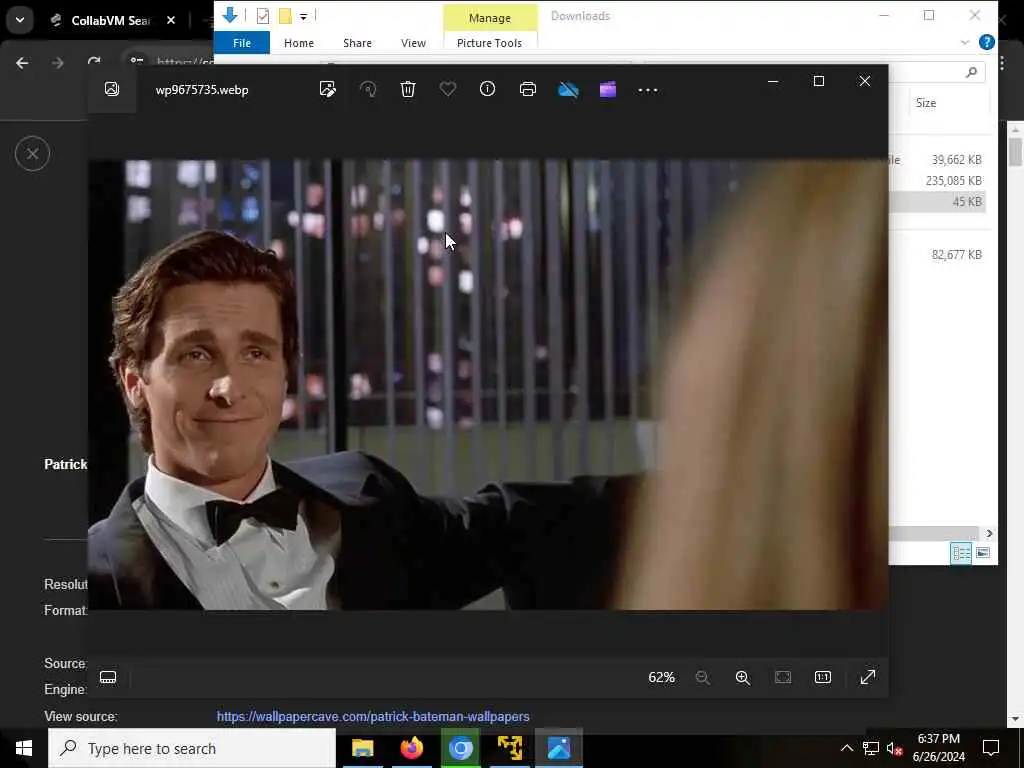The height and width of the screenshot is (768, 1024).
Task: Click the search magnifier in Explorer
Action: point(971,72)
